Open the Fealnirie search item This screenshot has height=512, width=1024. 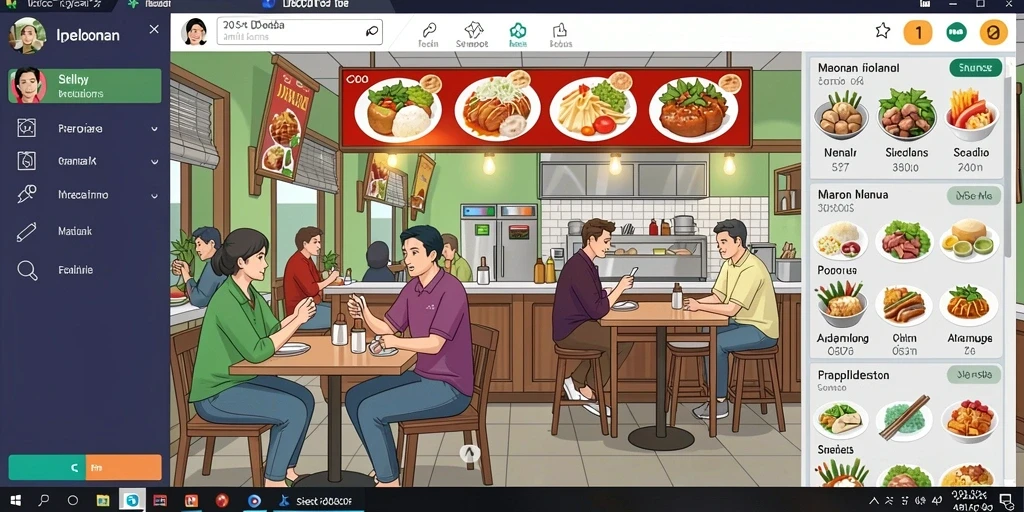[75, 270]
